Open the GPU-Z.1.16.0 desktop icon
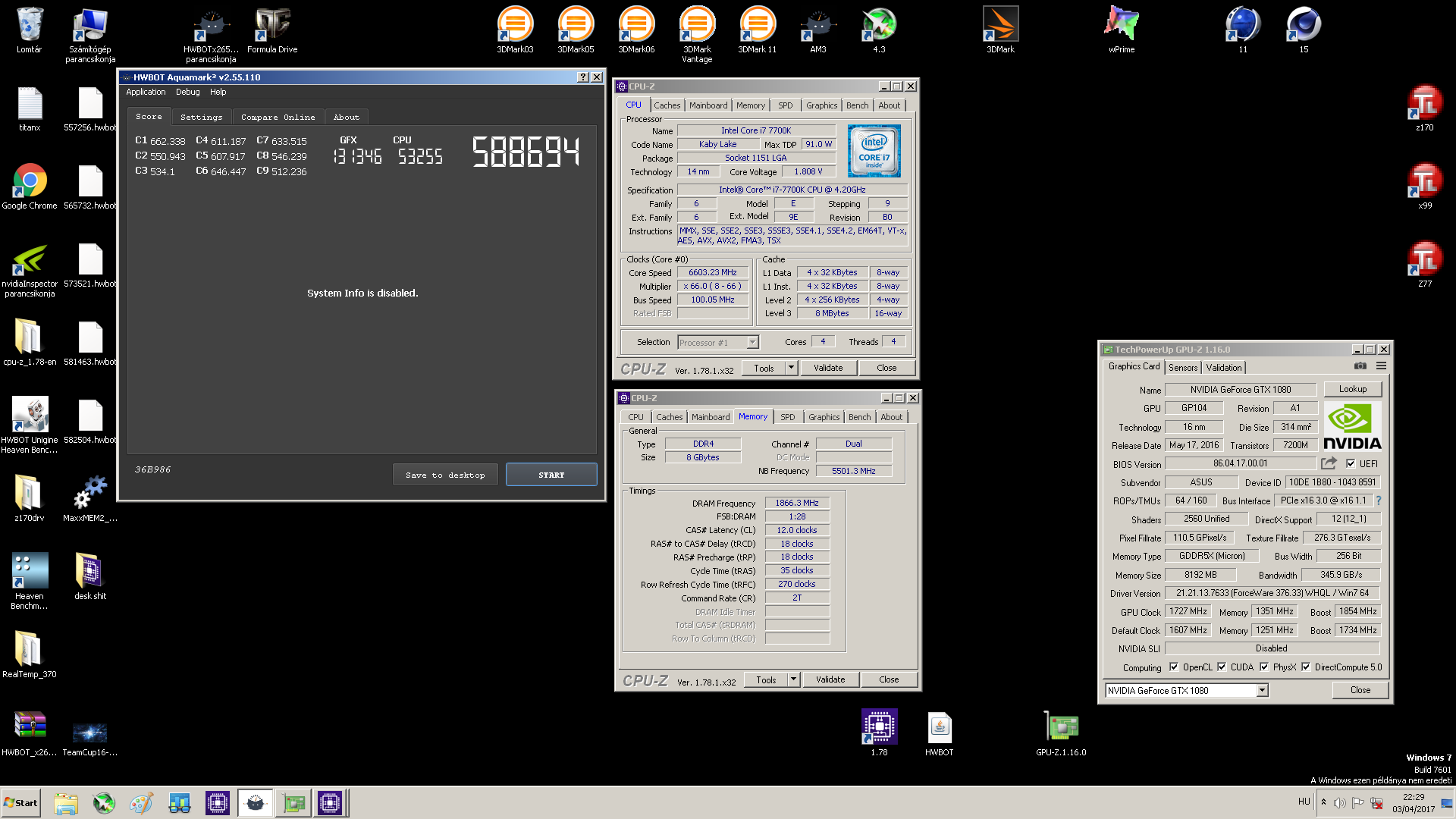 pyautogui.click(x=1061, y=733)
